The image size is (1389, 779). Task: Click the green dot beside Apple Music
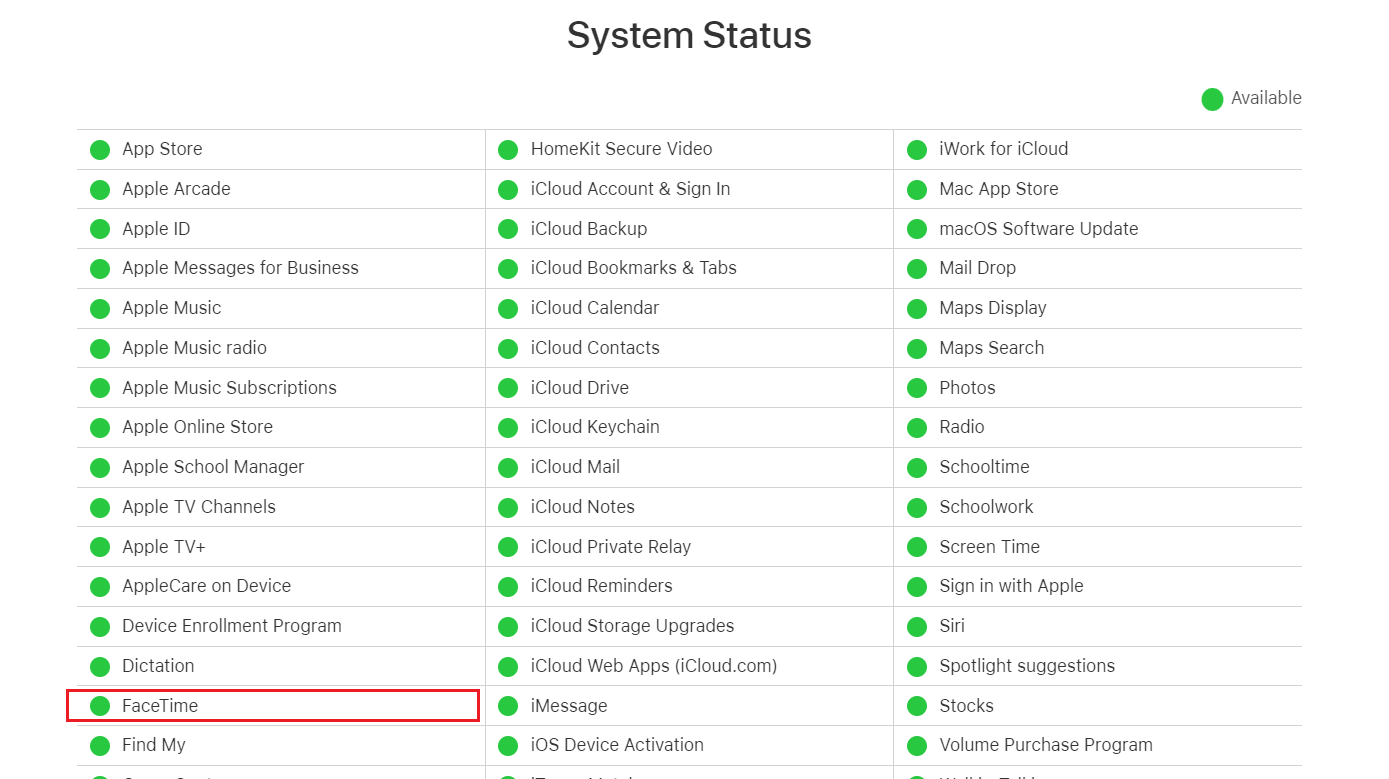[x=100, y=309]
